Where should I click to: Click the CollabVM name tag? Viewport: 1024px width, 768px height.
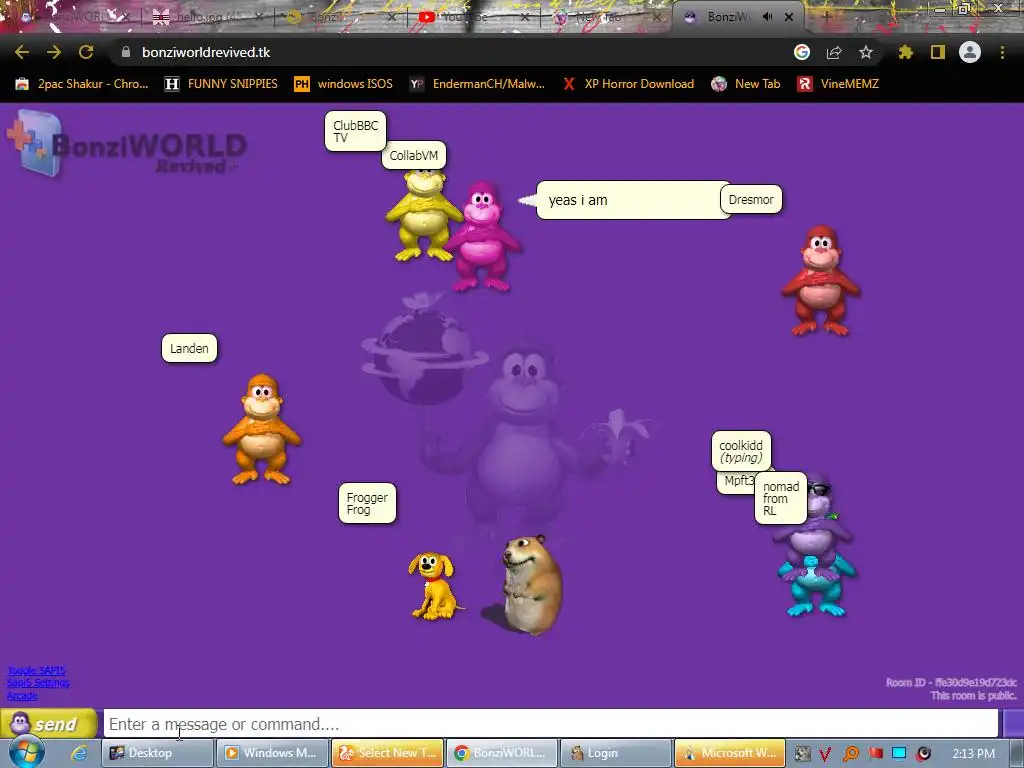[413, 155]
